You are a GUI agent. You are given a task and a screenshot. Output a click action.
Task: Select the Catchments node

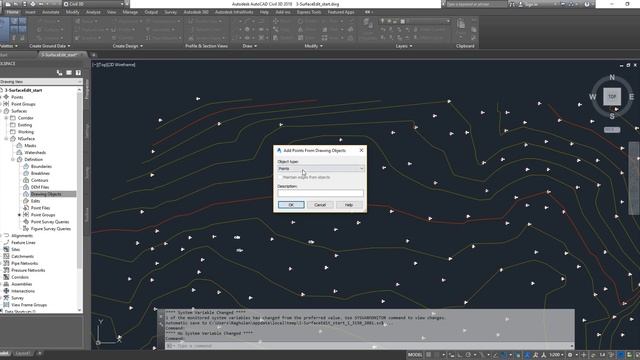pyautogui.click(x=22, y=257)
